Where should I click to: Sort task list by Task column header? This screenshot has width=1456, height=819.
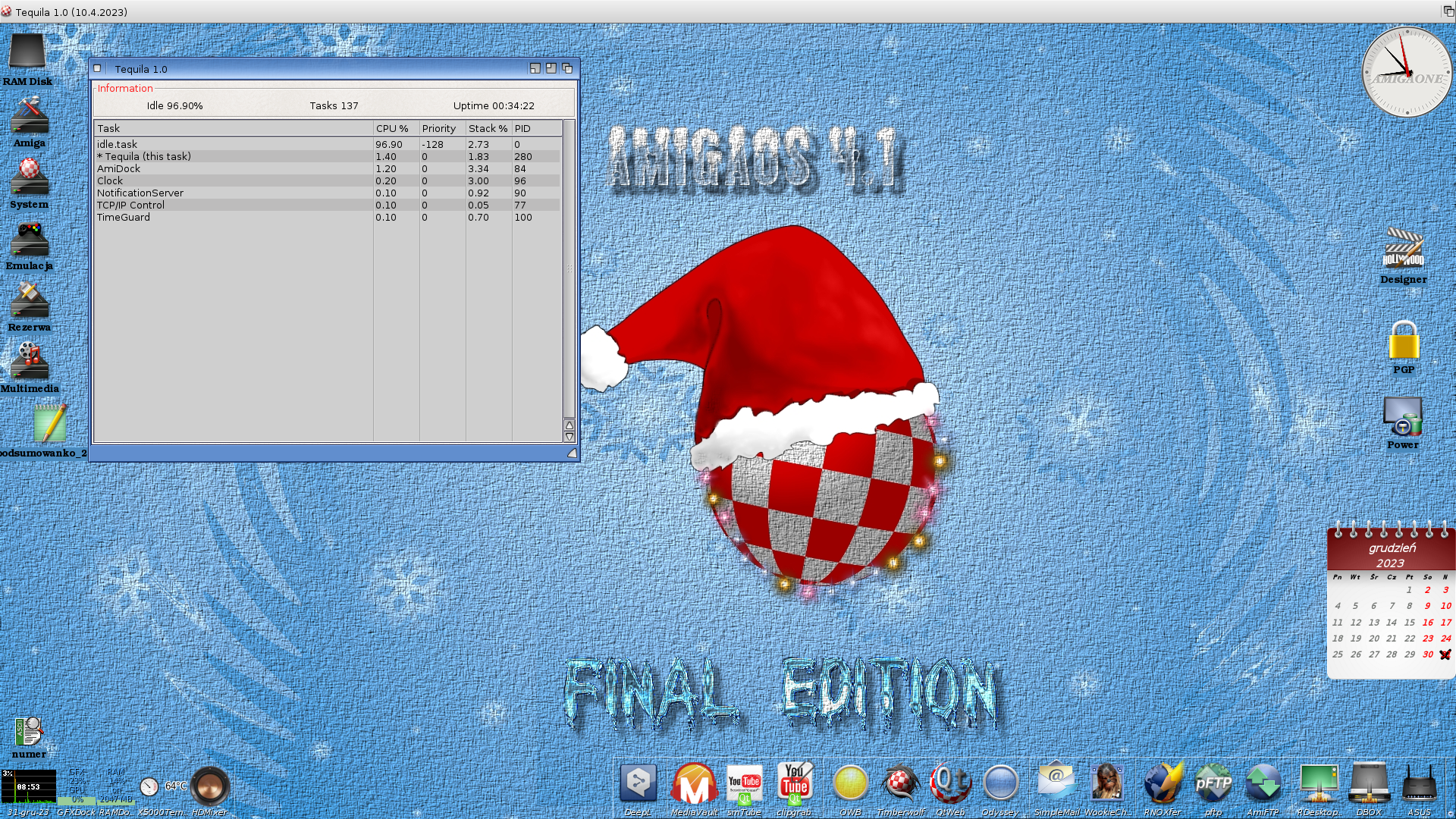tap(234, 128)
